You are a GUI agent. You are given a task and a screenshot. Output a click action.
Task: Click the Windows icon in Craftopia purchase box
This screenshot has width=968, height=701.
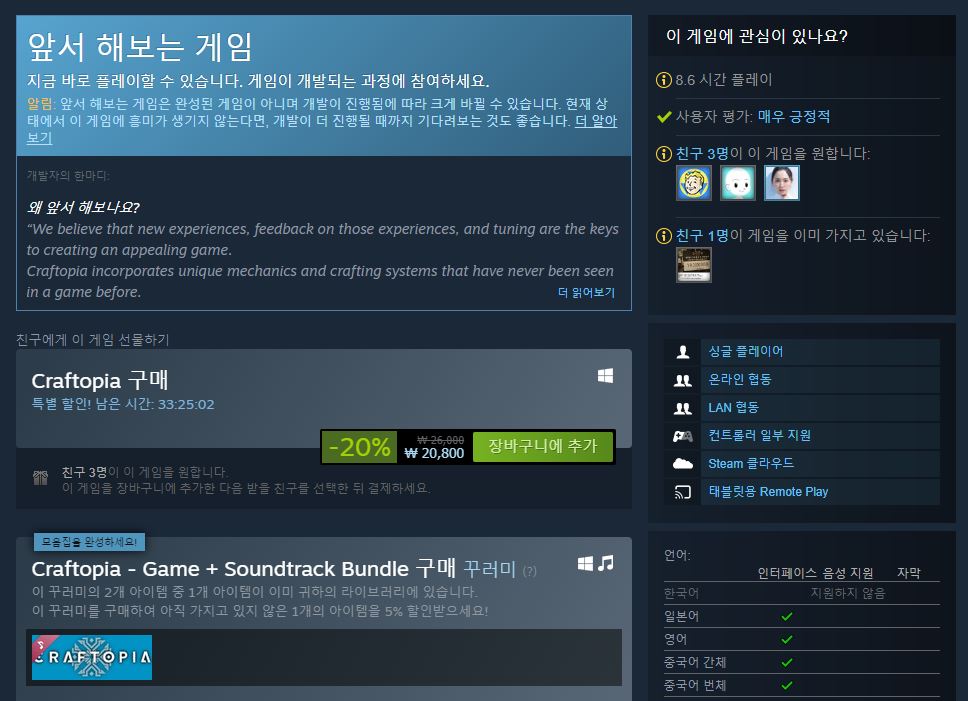[606, 376]
